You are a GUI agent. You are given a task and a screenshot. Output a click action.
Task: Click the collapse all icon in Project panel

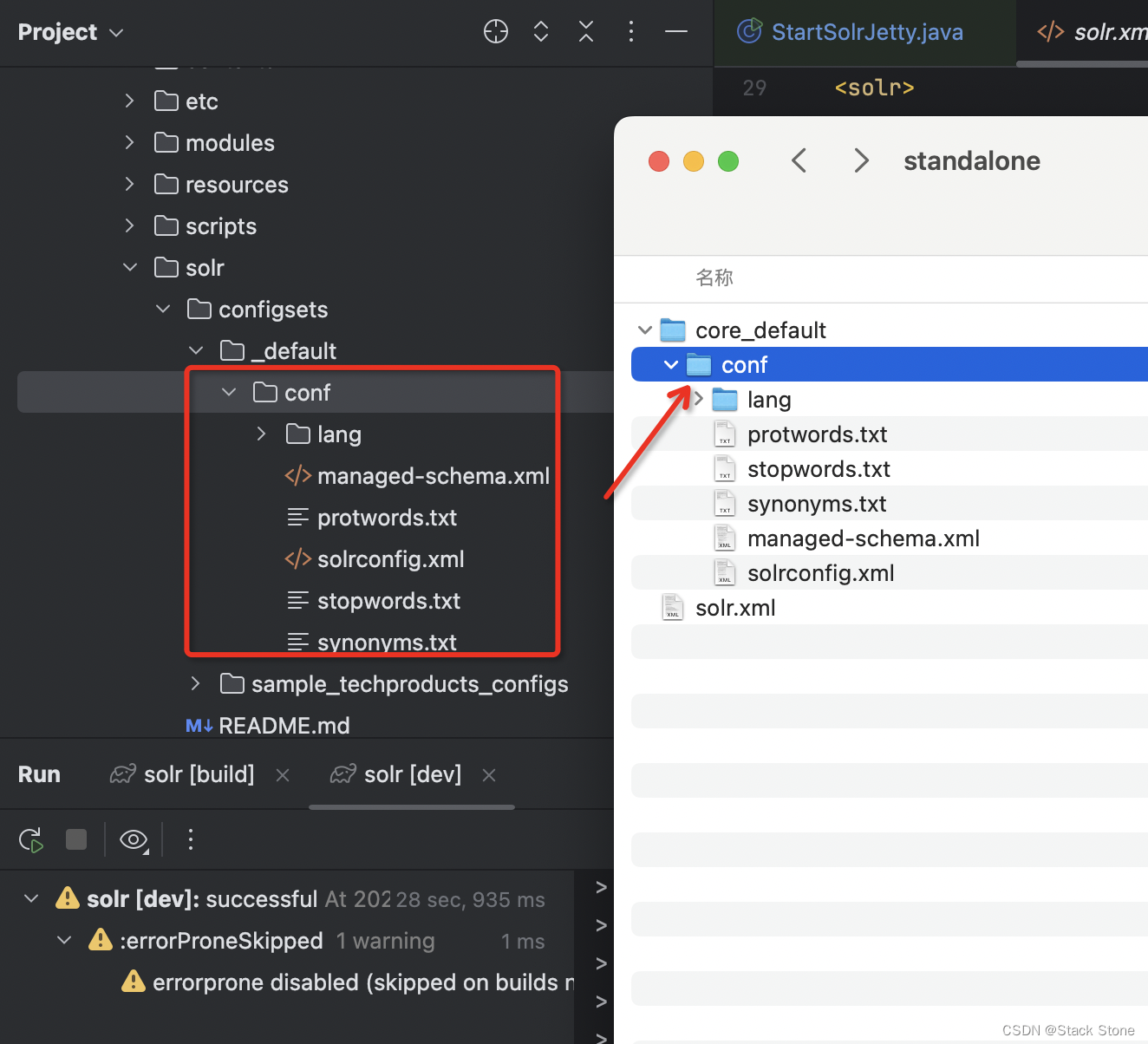586,32
